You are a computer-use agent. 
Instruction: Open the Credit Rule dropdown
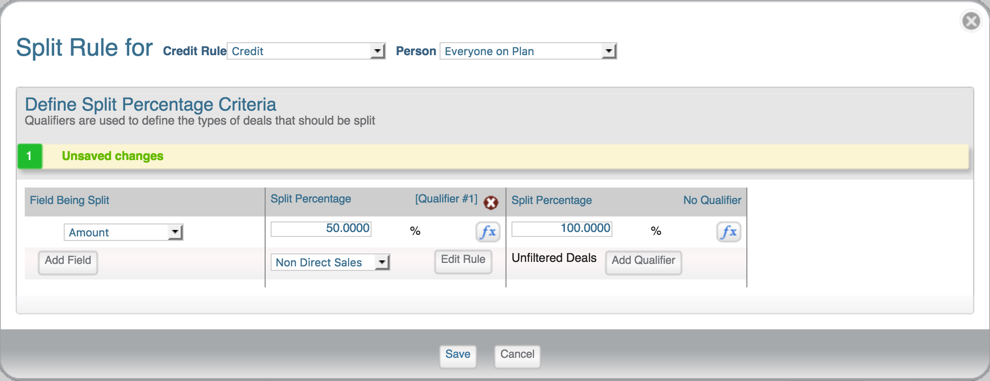pyautogui.click(x=306, y=51)
